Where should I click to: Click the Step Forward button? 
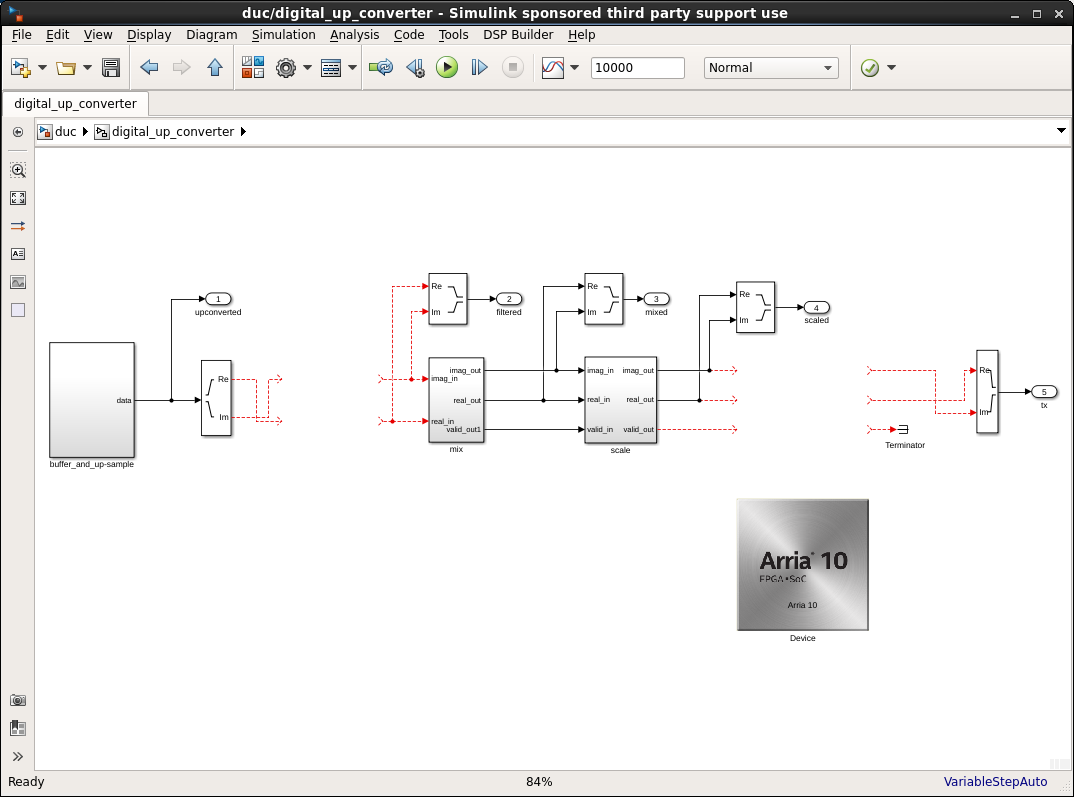pyautogui.click(x=479, y=68)
